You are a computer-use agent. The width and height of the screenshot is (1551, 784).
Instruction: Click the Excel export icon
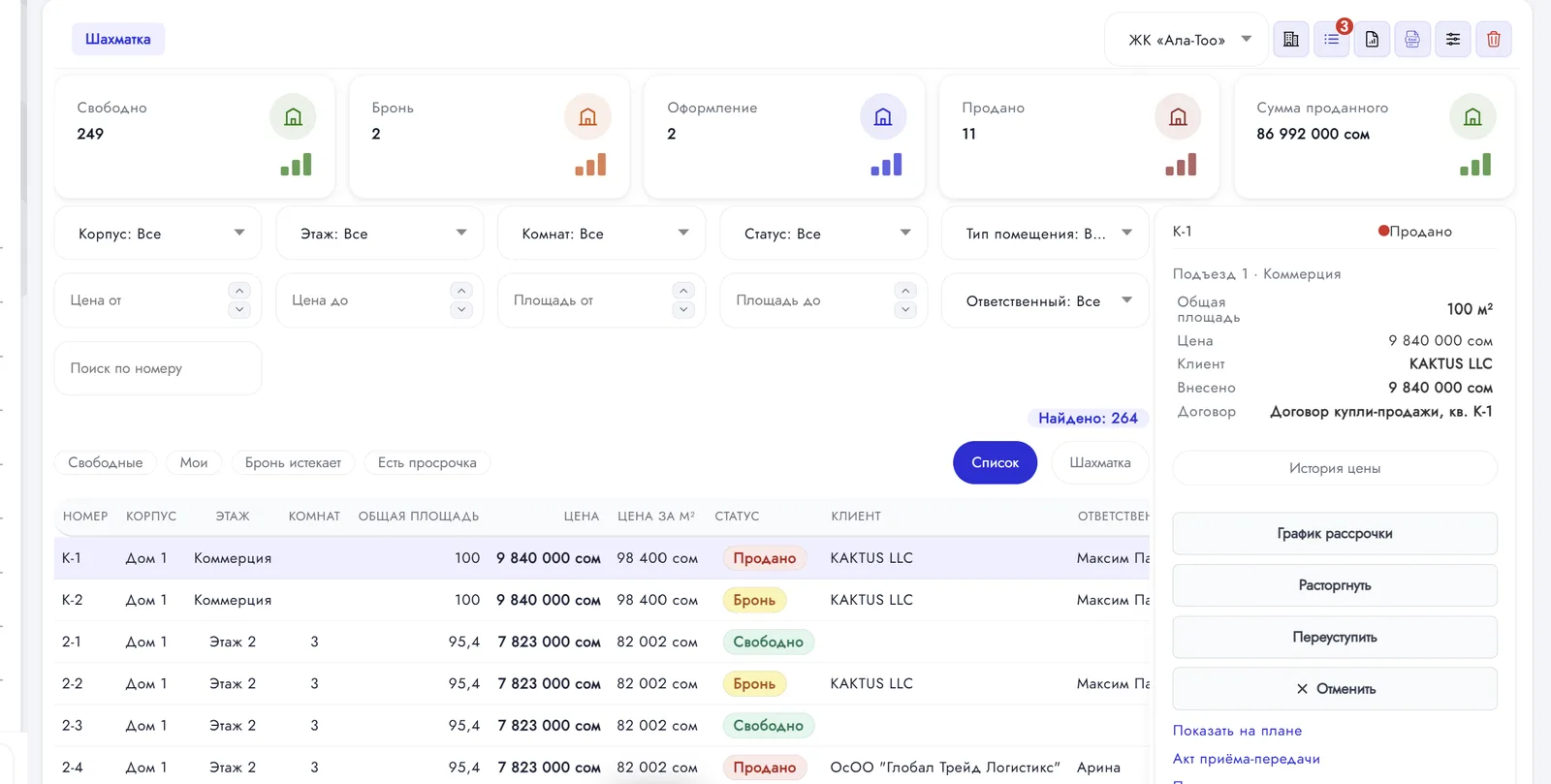(1412, 40)
